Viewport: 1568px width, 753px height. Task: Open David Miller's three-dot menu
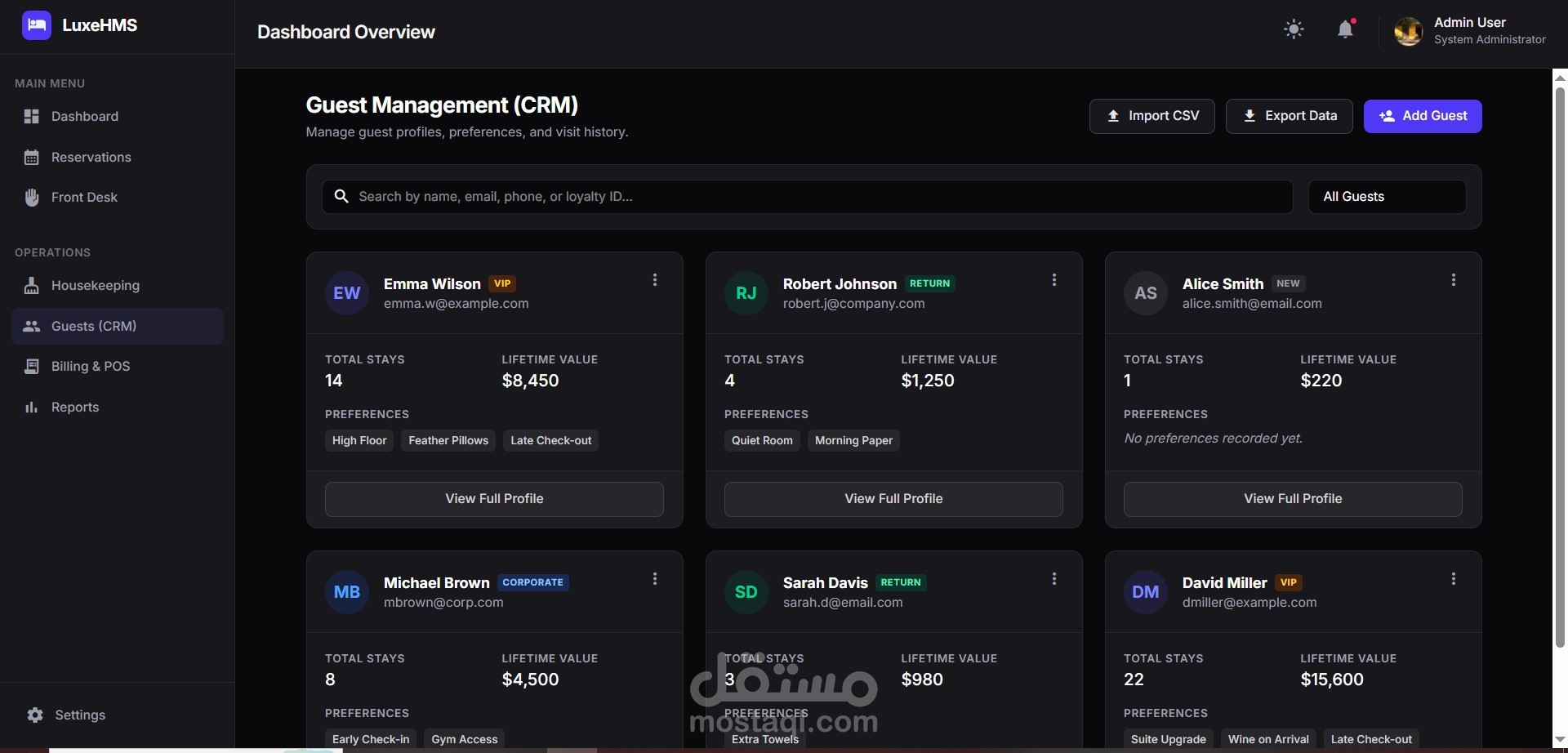pyautogui.click(x=1454, y=579)
